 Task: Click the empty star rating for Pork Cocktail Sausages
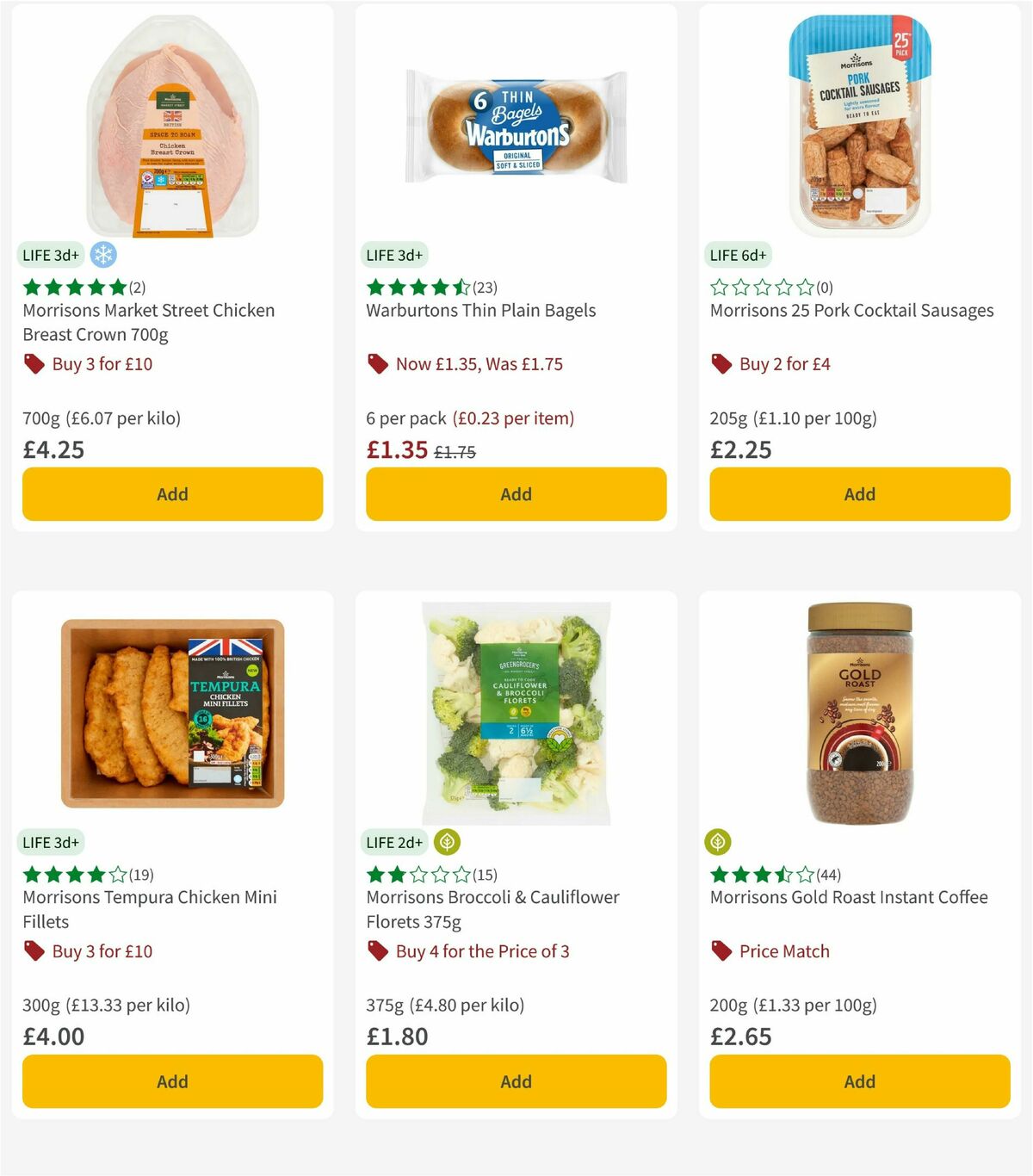762,287
